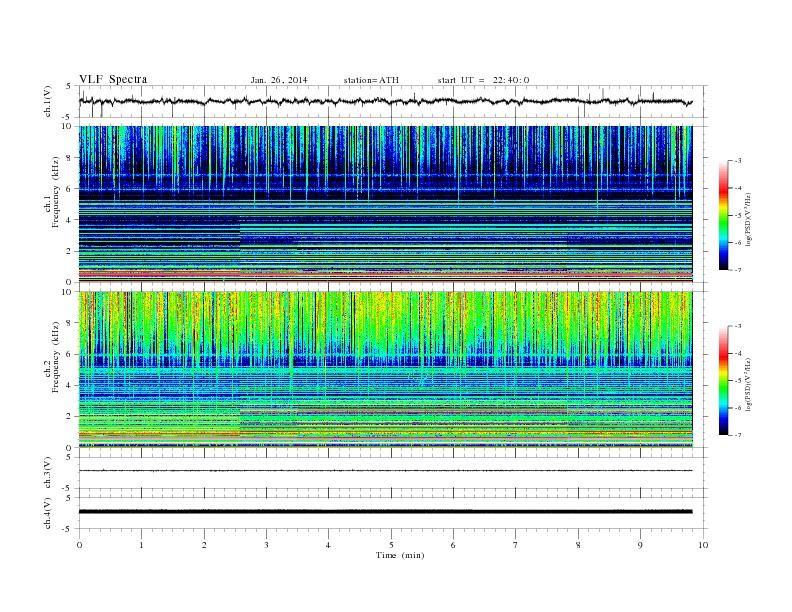Click the ch.1 waveform trace in top panel
Viewport: 792px width, 612px height.
385,101
